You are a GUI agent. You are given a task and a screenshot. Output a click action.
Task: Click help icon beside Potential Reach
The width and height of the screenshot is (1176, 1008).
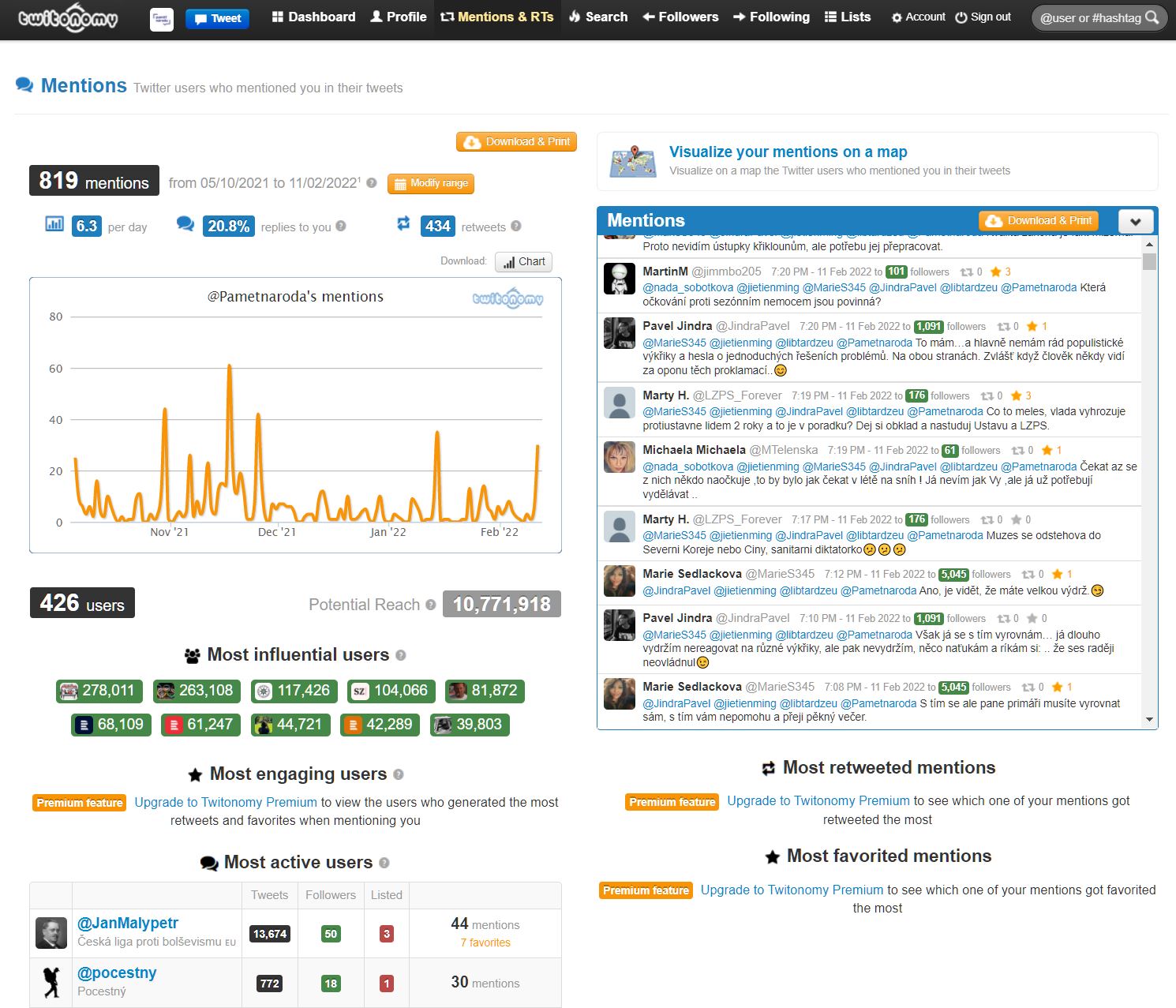click(431, 605)
